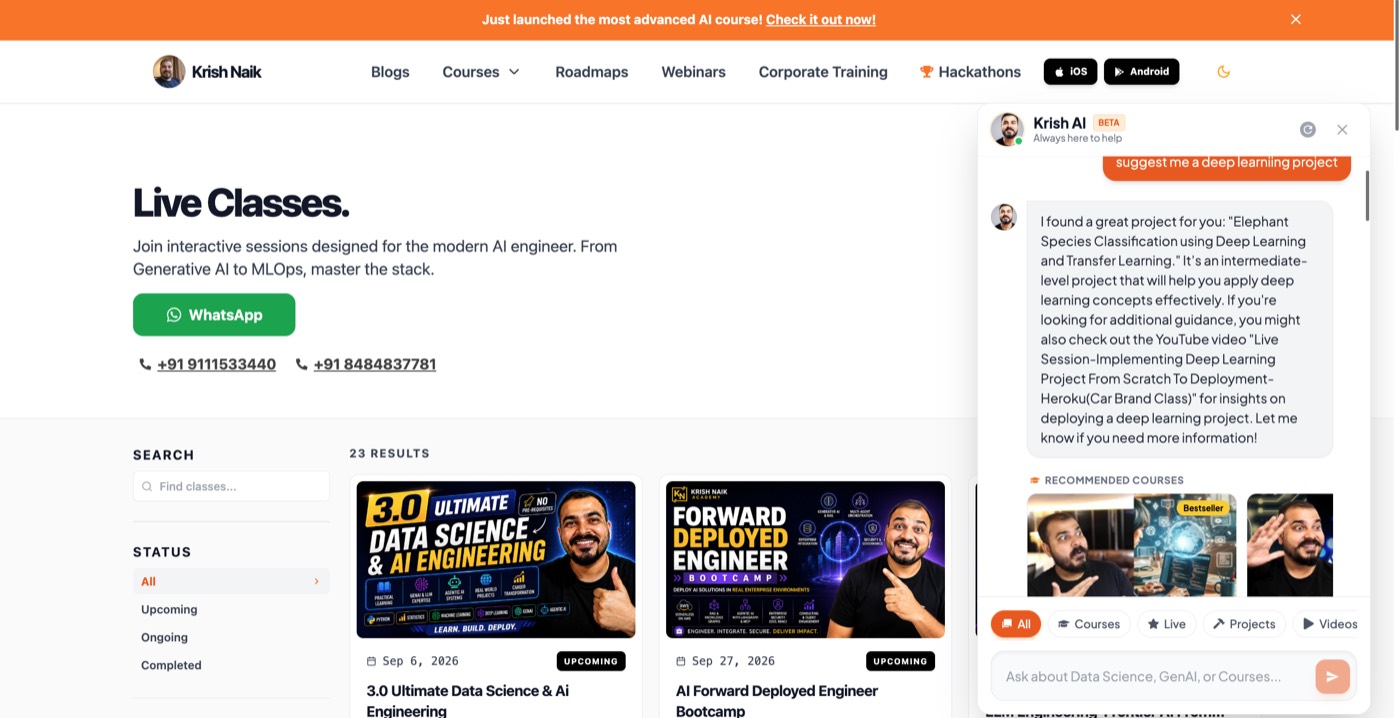Go to Roadmaps page

[x=592, y=72]
